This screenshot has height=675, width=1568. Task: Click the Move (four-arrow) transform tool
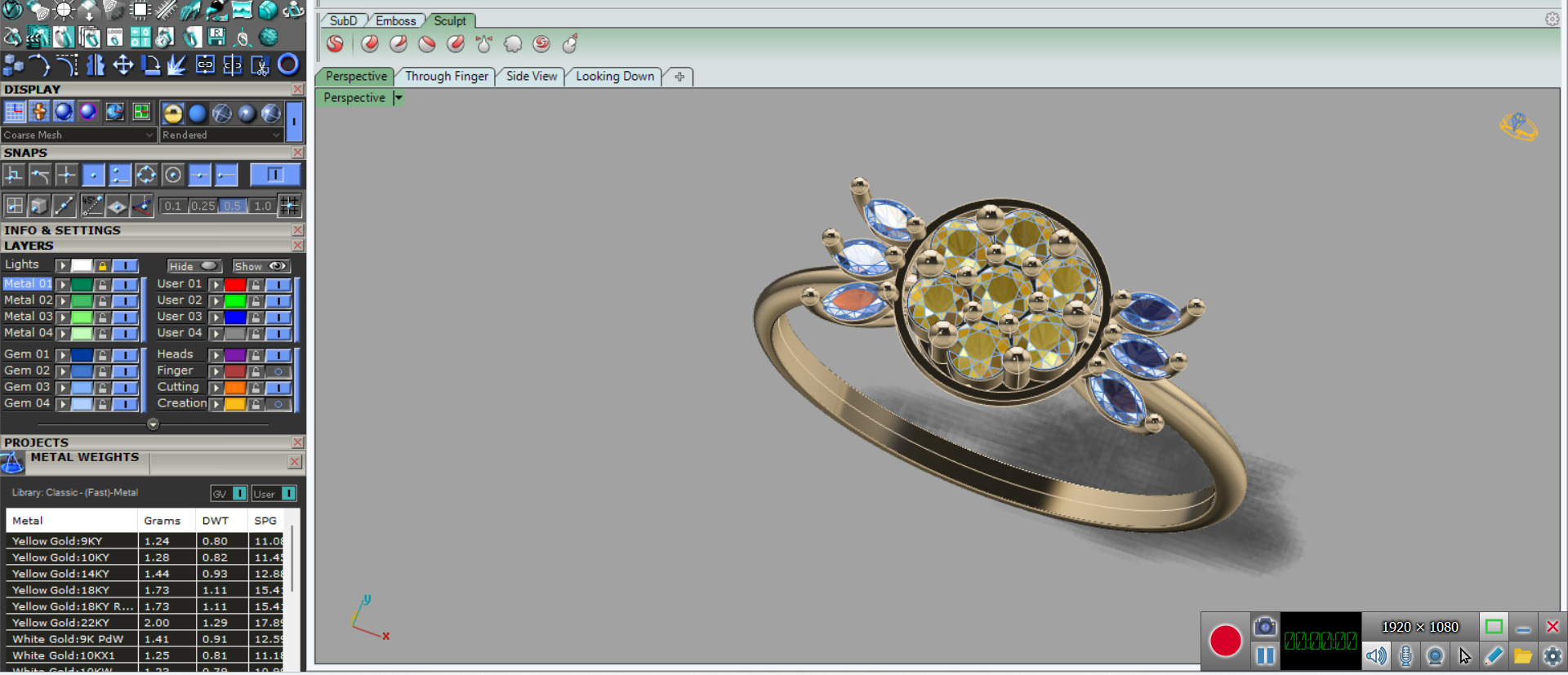[x=122, y=64]
